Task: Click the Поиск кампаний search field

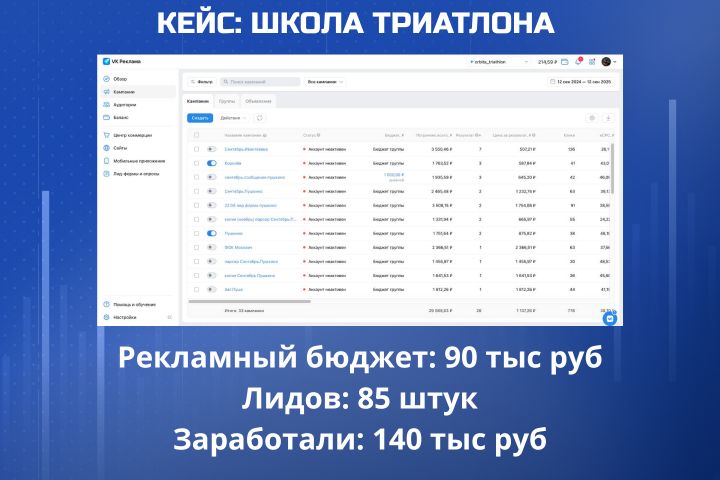Action: [x=260, y=82]
